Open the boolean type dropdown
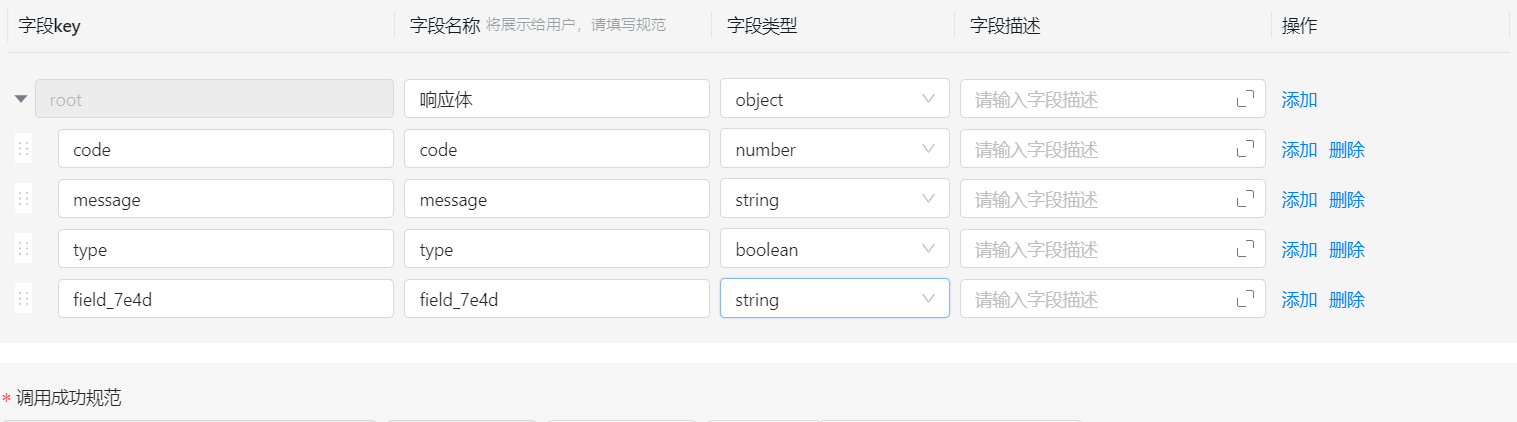Image resolution: width=1517 pixels, height=422 pixels. 834,249
